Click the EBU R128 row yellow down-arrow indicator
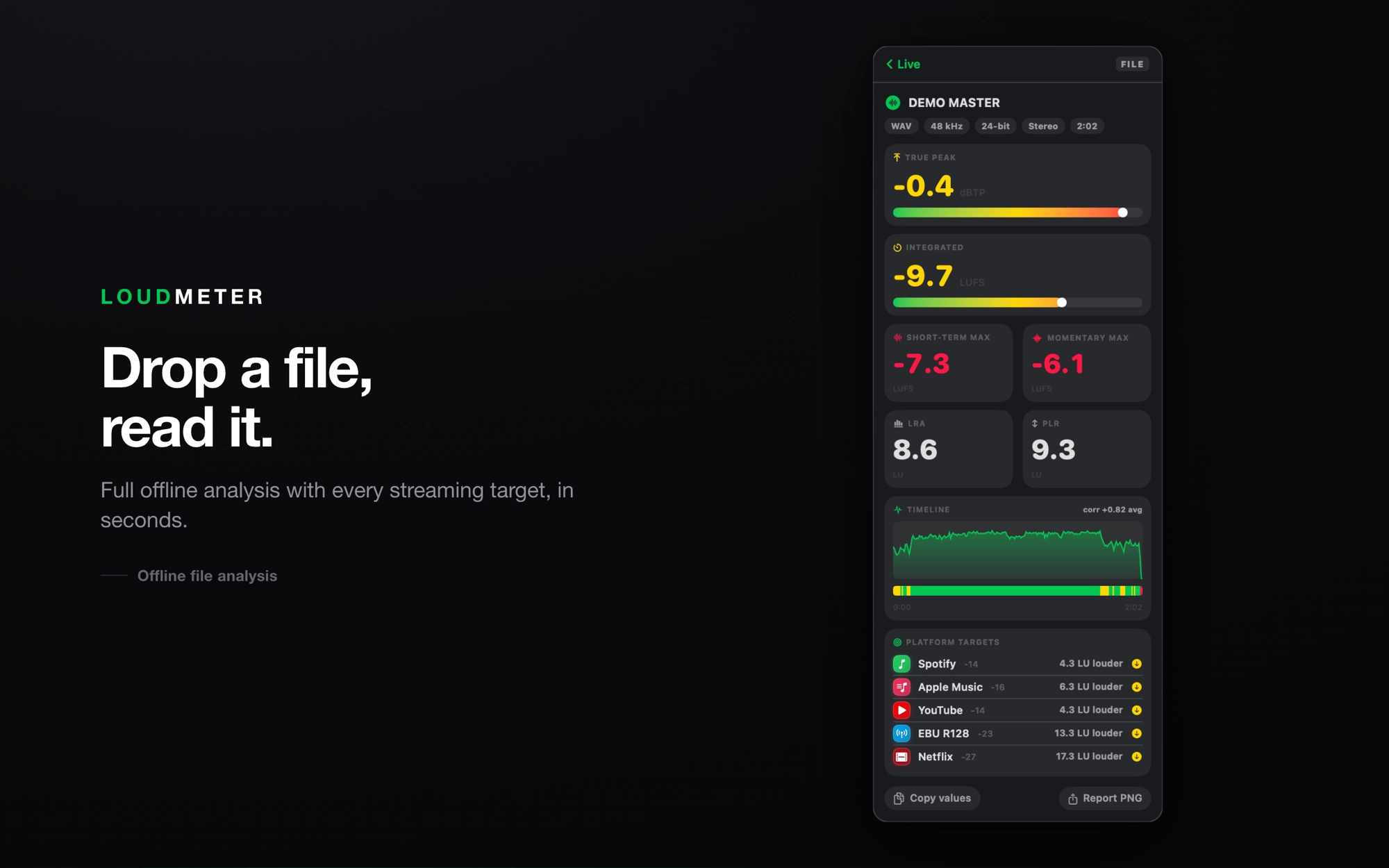 1136,733
